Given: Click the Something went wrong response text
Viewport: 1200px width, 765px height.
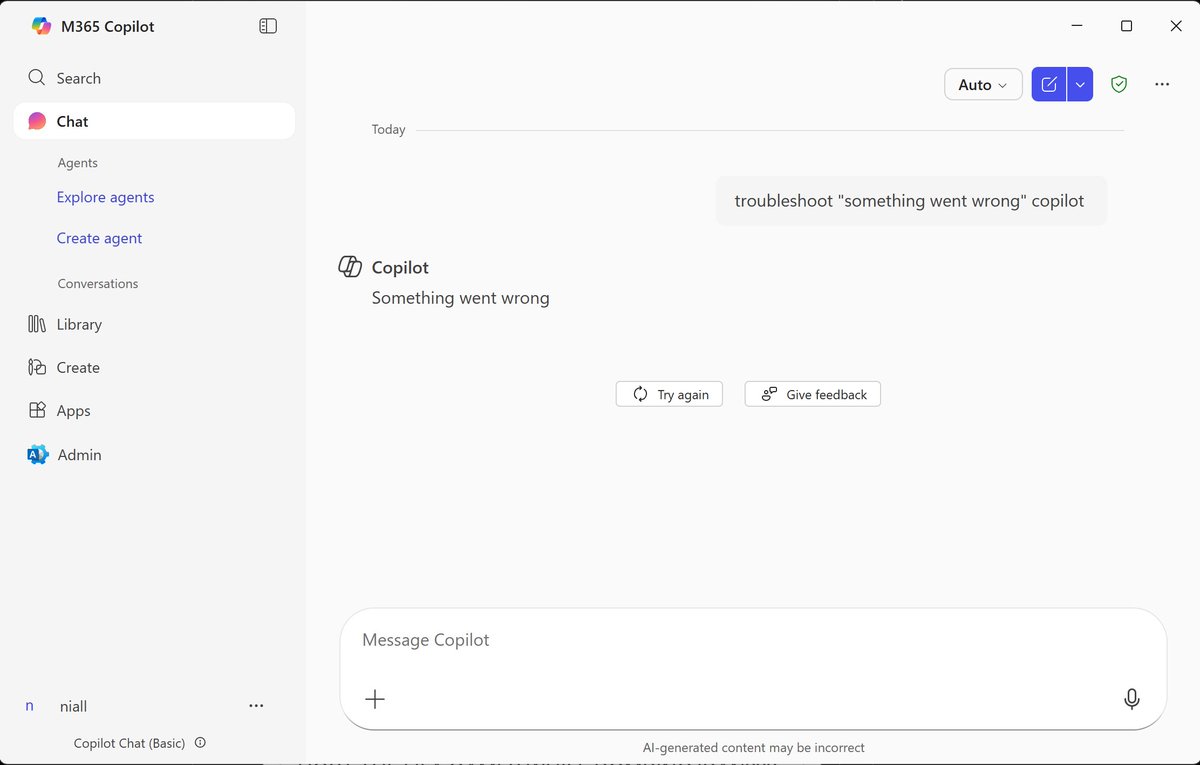Looking at the screenshot, I should click(461, 298).
